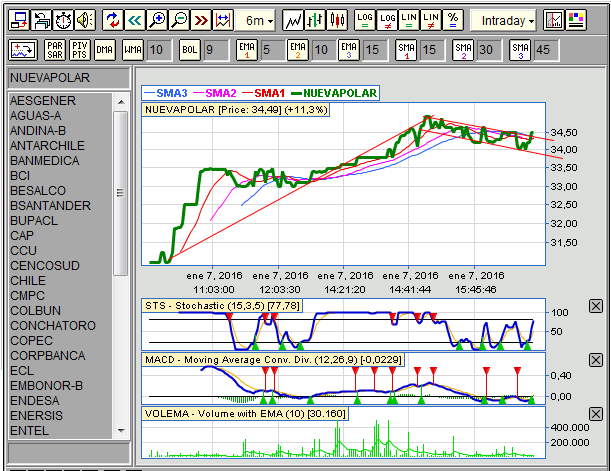The width and height of the screenshot is (611, 471).
Task: Click the zoom in magnifier
Action: click(157, 20)
